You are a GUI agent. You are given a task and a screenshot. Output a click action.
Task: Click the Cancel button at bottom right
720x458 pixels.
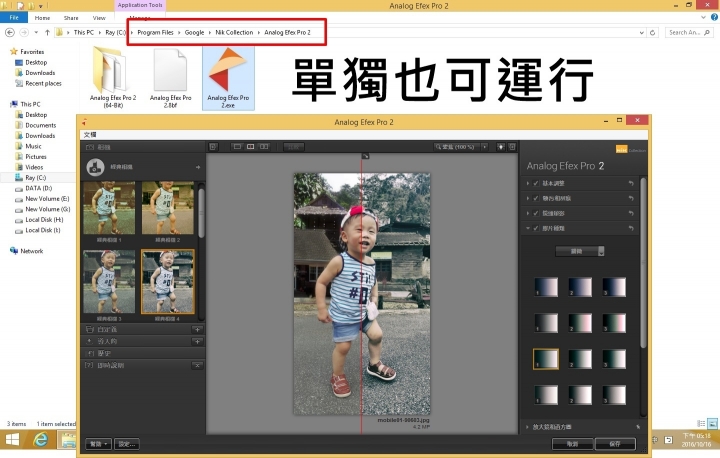[x=572, y=444]
